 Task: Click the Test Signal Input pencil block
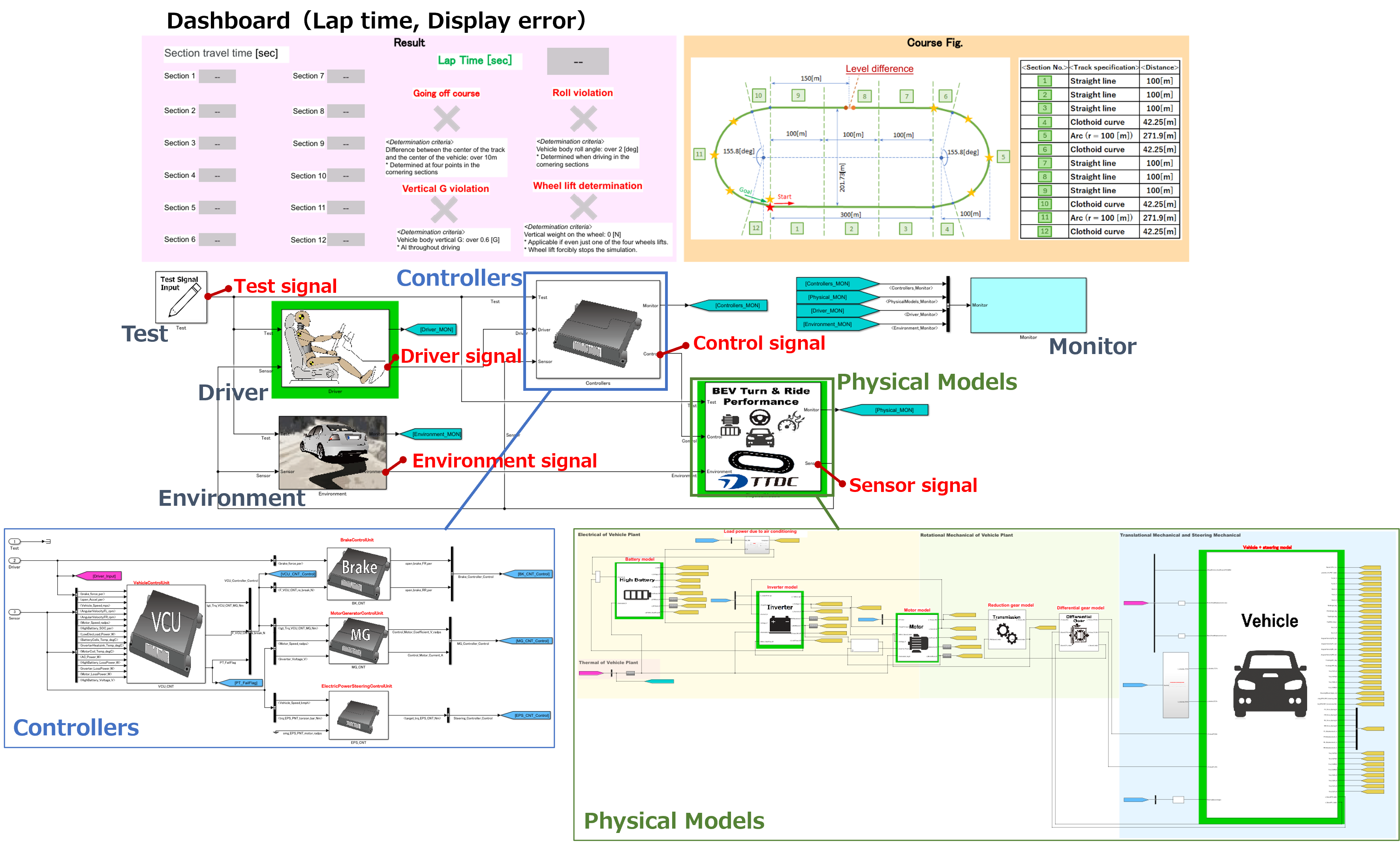(181, 297)
